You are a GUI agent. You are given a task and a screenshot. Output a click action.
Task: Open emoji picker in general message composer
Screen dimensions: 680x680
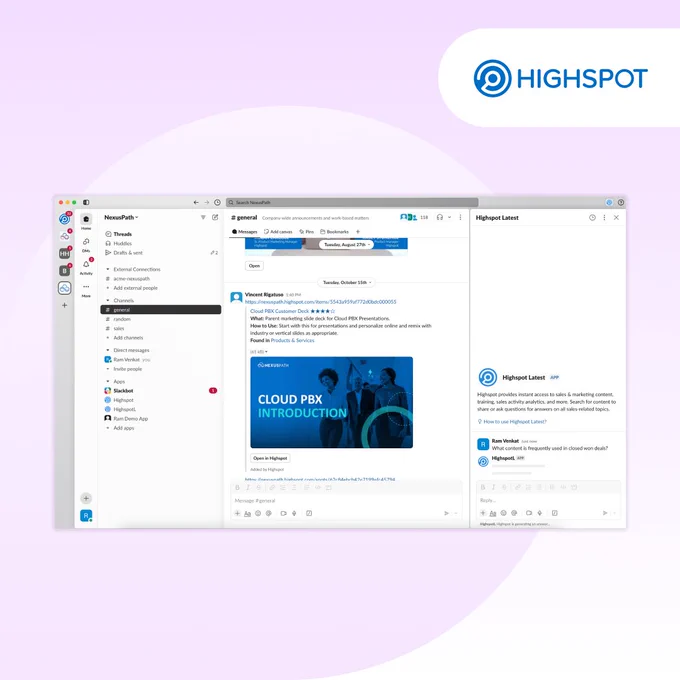[258, 513]
